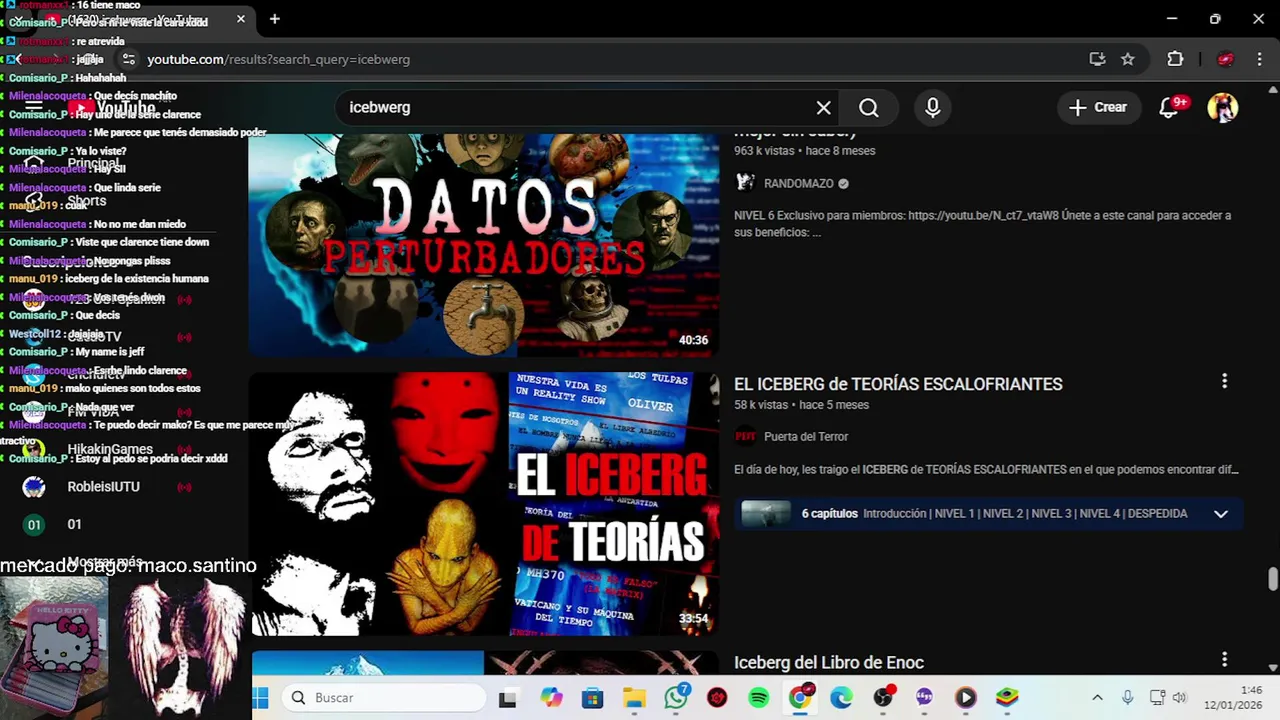Open the 01 channel in sidebar
Image resolution: width=1280 pixels, height=720 pixels.
[x=73, y=524]
